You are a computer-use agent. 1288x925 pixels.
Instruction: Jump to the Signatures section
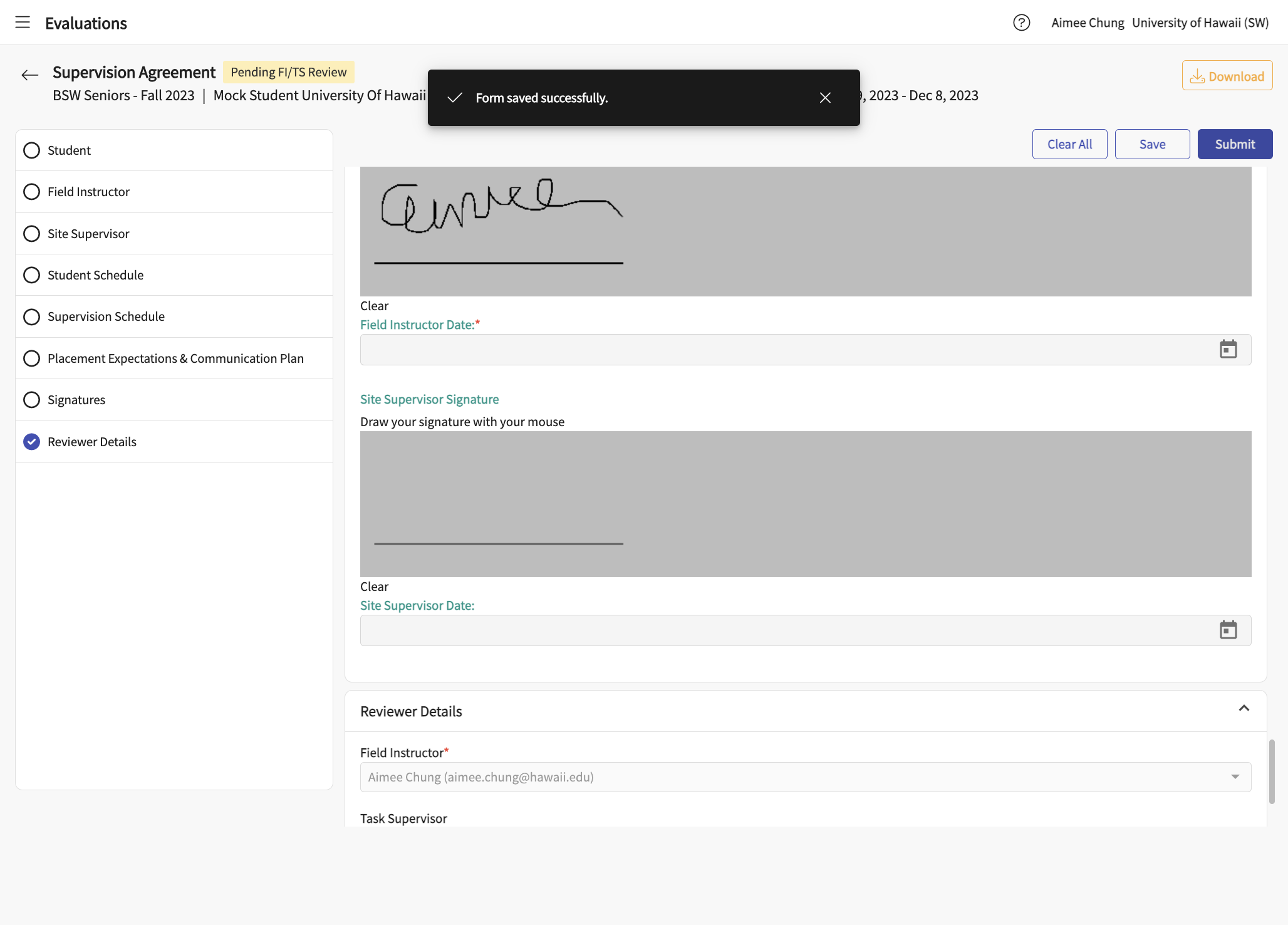coord(174,400)
